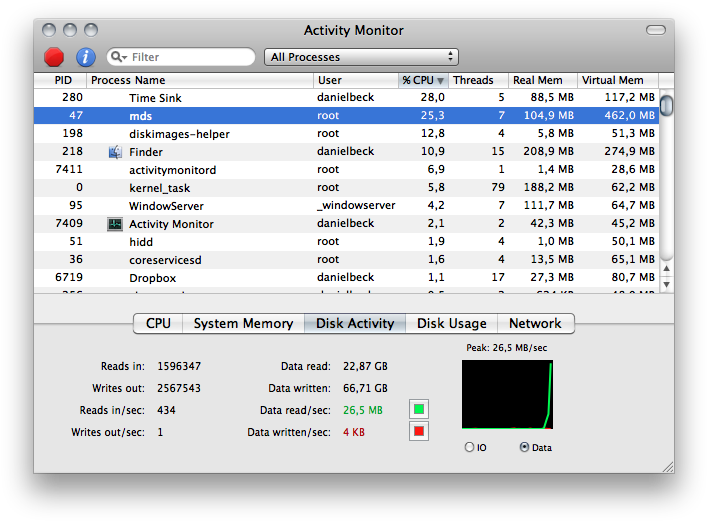Click the scrollbar down arrow

click(666, 285)
